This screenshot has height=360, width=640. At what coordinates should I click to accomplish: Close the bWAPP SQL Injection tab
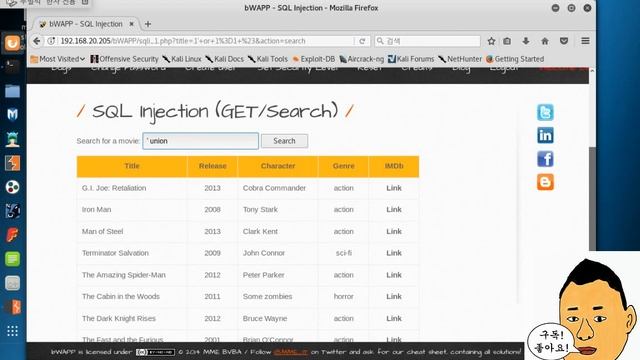[131, 24]
